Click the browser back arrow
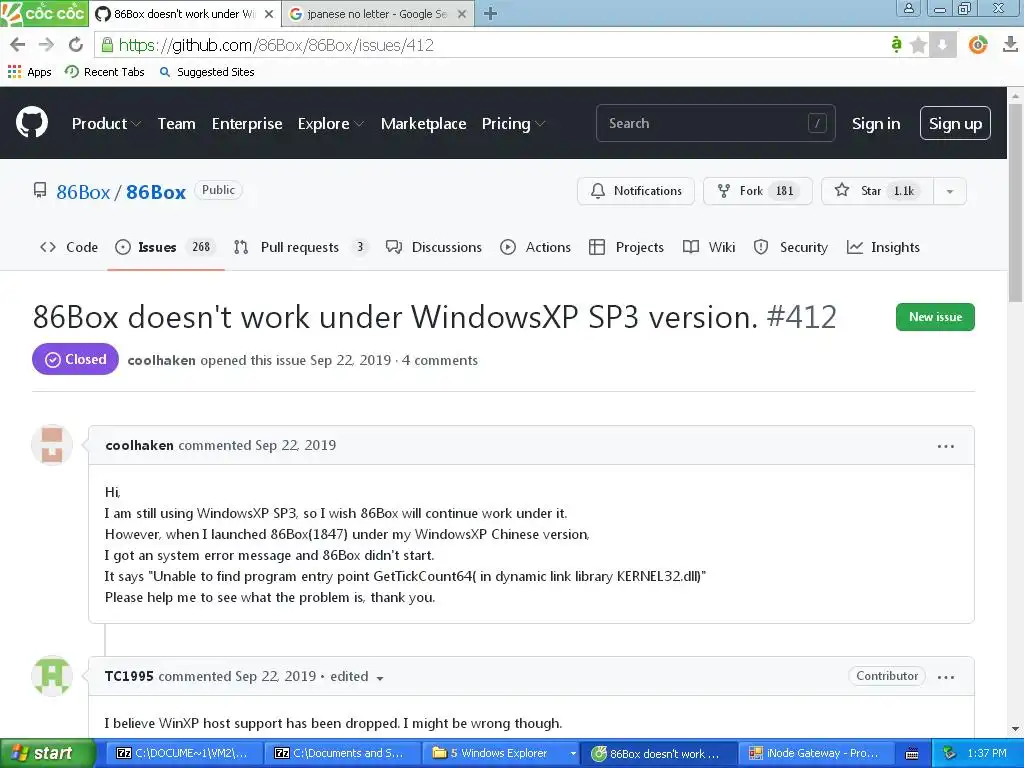Image resolution: width=1024 pixels, height=768 pixels. tap(18, 44)
